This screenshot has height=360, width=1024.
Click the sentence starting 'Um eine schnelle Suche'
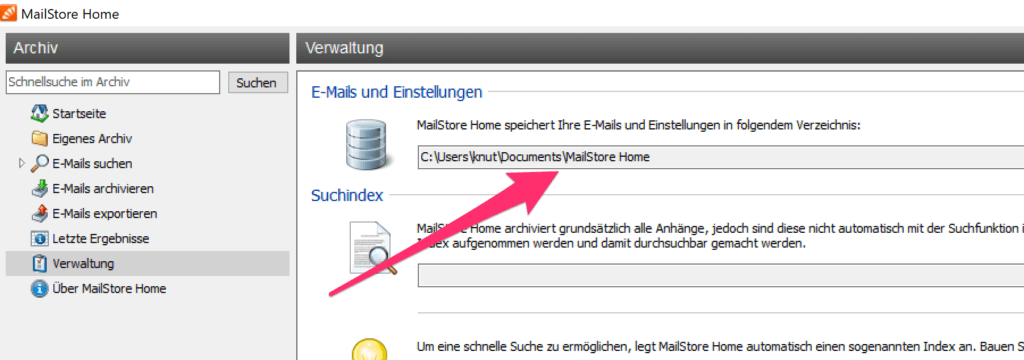(x=720, y=346)
